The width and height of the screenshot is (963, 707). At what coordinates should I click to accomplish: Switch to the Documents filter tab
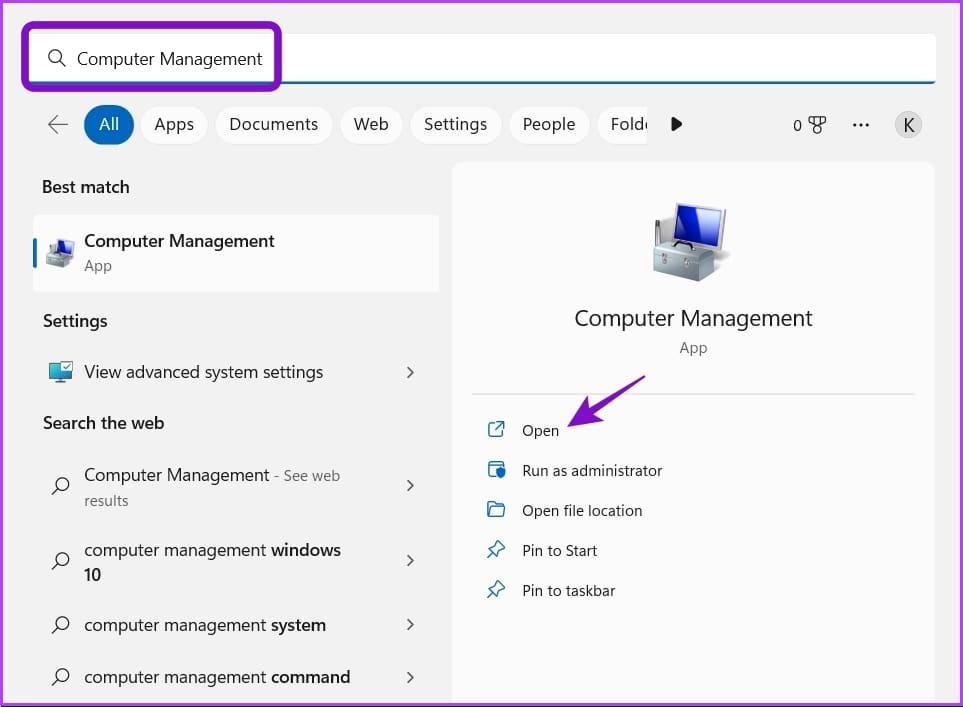point(273,124)
